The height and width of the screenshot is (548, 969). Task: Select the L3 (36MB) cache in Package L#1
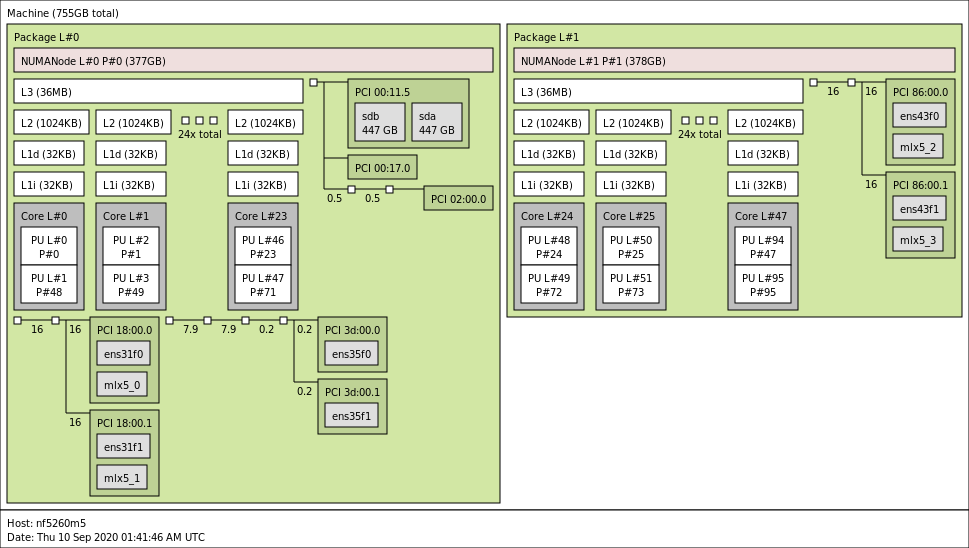[x=658, y=92]
